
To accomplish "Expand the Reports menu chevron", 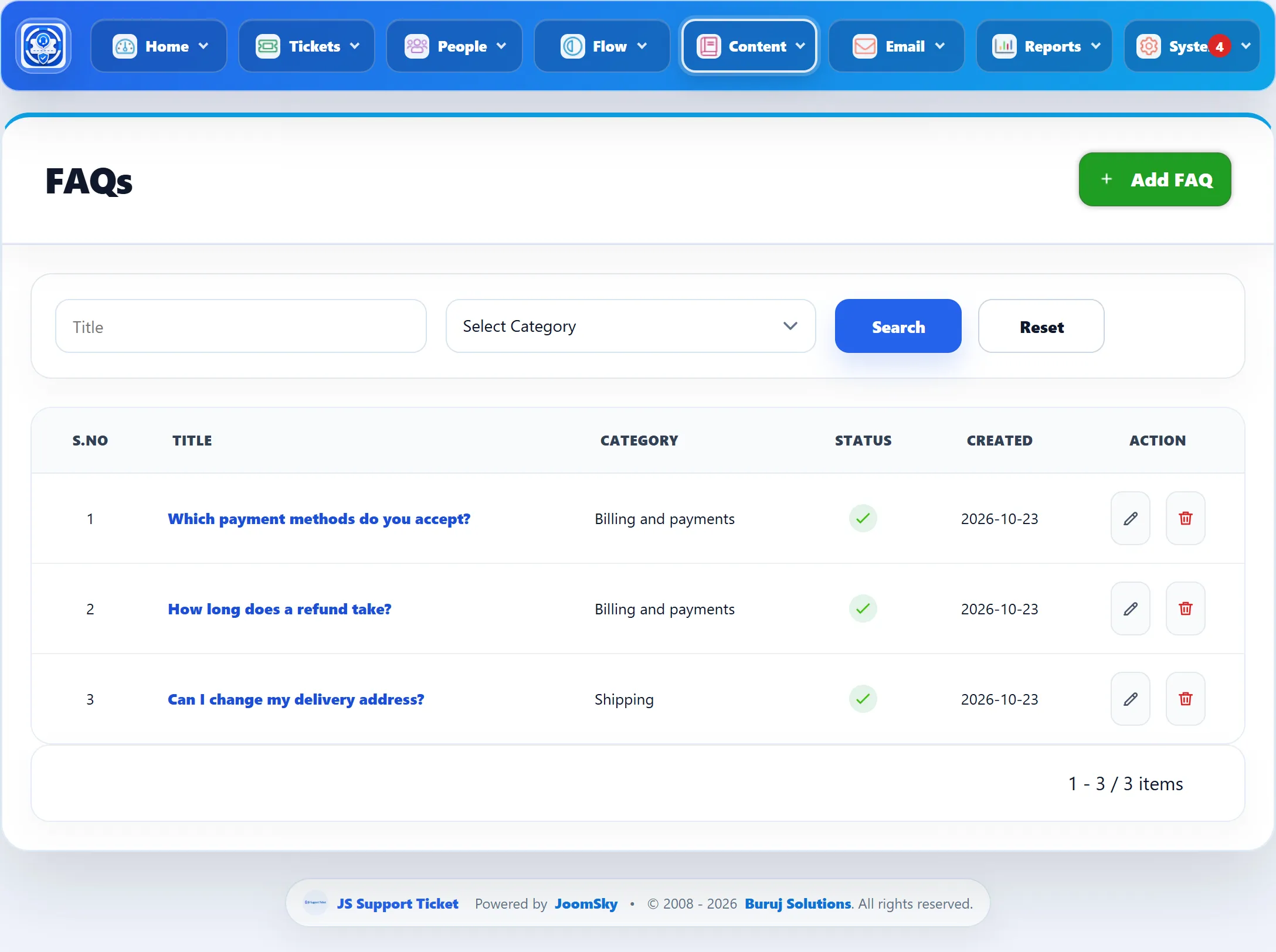I will 1096,46.
